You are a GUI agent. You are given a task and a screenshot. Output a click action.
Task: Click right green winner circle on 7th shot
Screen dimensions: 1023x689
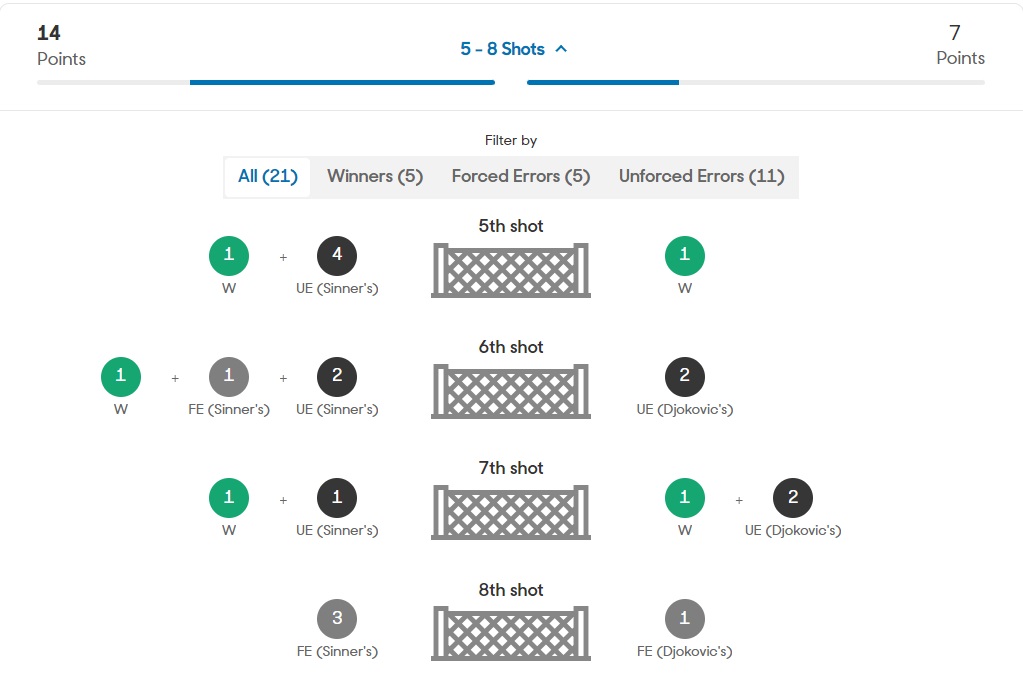pyautogui.click(x=685, y=498)
